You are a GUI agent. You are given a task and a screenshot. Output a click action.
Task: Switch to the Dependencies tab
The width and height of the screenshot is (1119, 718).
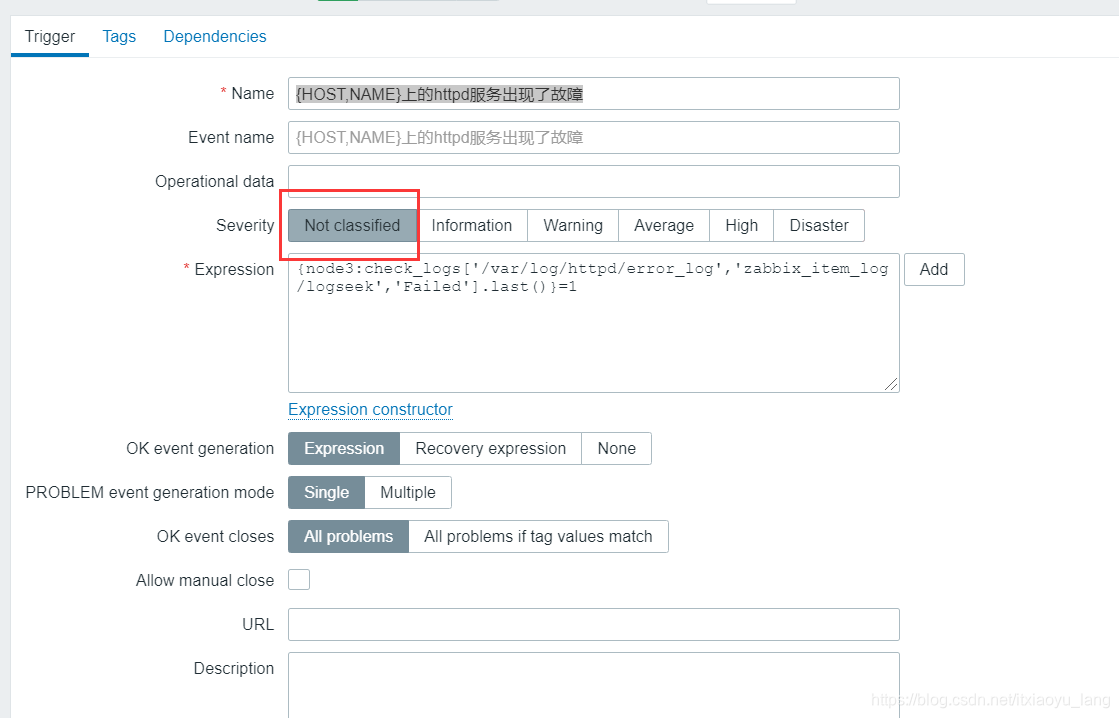tap(215, 36)
